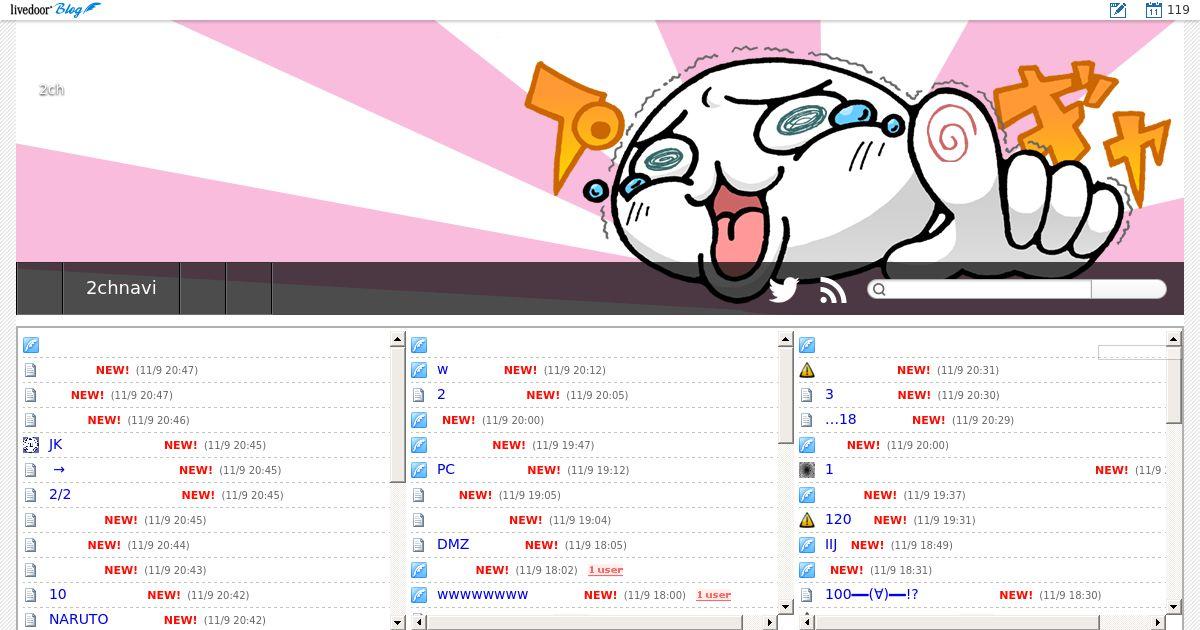The height and width of the screenshot is (630, 1200).
Task: Click the livedoor Blog logo
Action: pyautogui.click(x=55, y=10)
